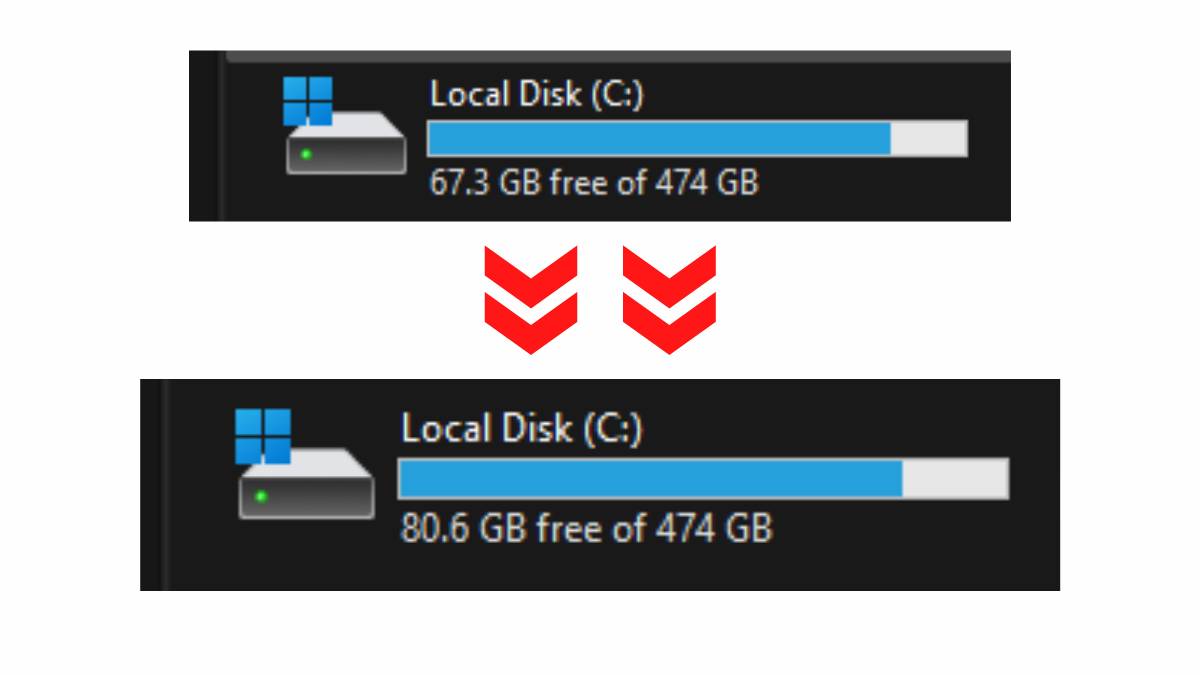The width and height of the screenshot is (1200, 675).
Task: Click Windows logo on the 80.6 GB drive icon
Action: point(263,436)
